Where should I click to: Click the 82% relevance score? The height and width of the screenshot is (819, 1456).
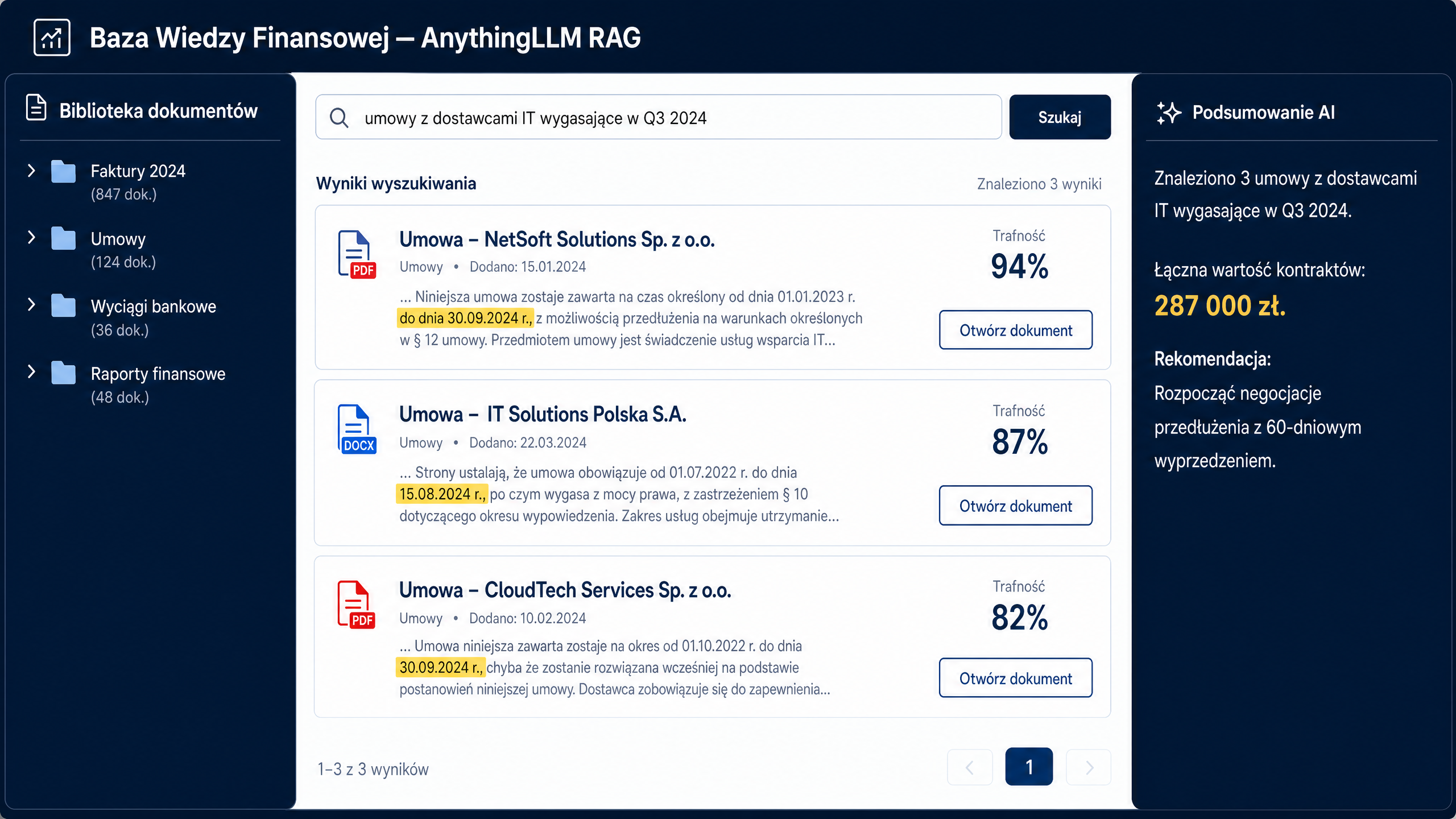coord(1020,618)
